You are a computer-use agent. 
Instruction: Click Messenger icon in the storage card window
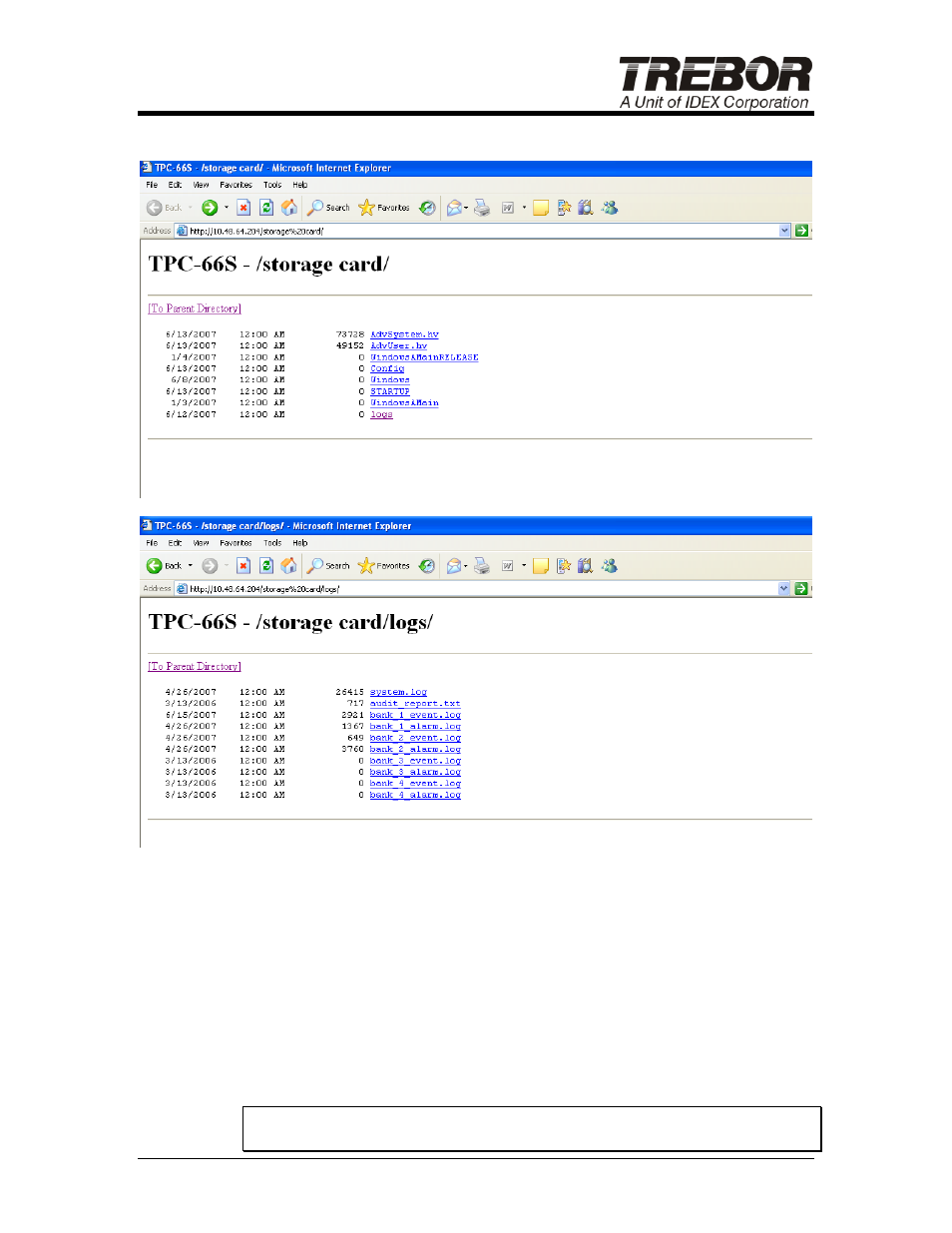(x=610, y=208)
